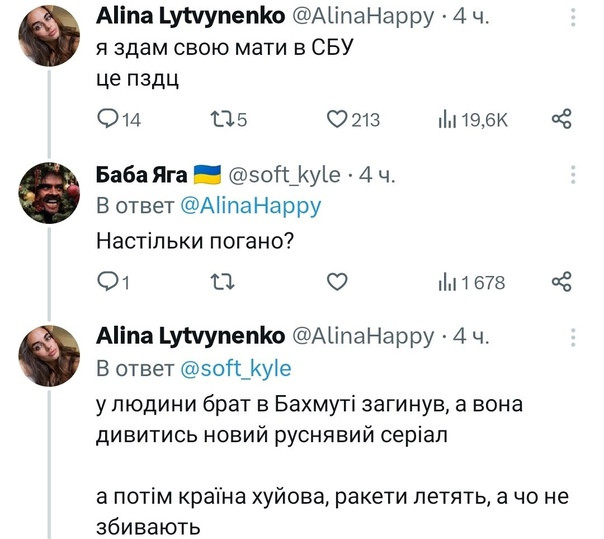
Task: View analytics of the 19,6K views tweet
Action: pos(446,120)
